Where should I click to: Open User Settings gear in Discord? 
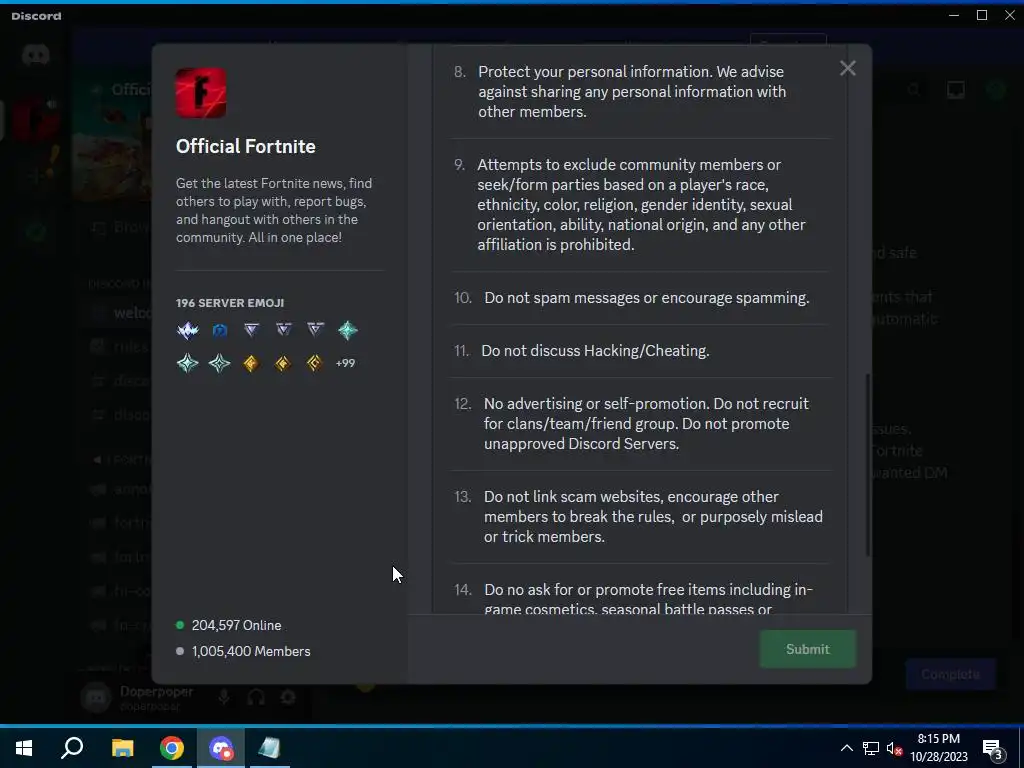(288, 697)
